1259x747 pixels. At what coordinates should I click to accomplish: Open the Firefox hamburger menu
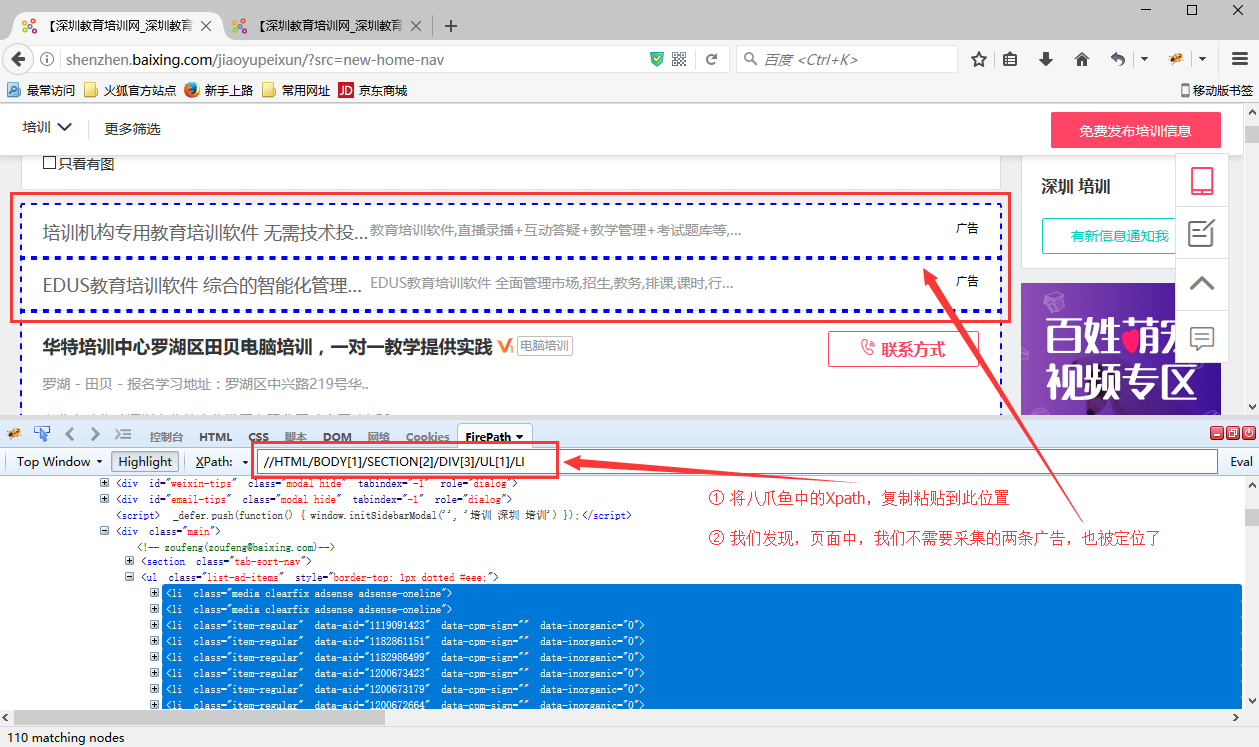point(1239,59)
